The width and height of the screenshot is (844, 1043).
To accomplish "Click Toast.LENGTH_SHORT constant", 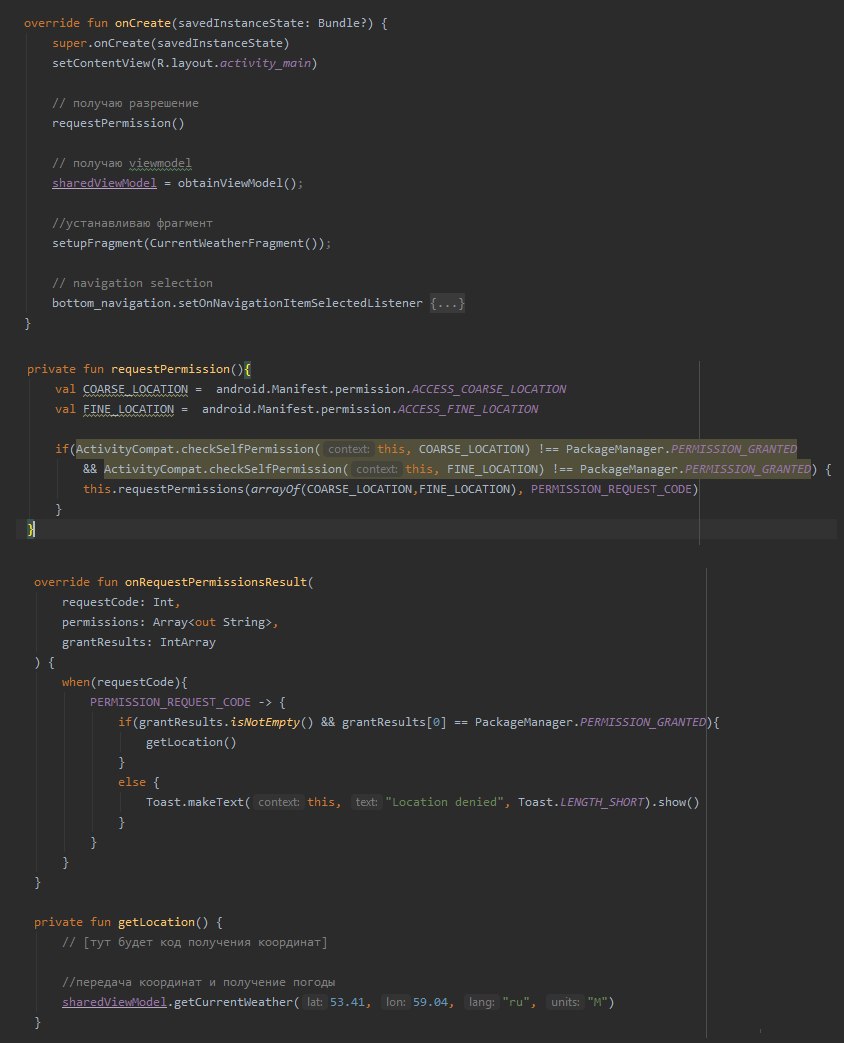I will [x=581, y=802].
